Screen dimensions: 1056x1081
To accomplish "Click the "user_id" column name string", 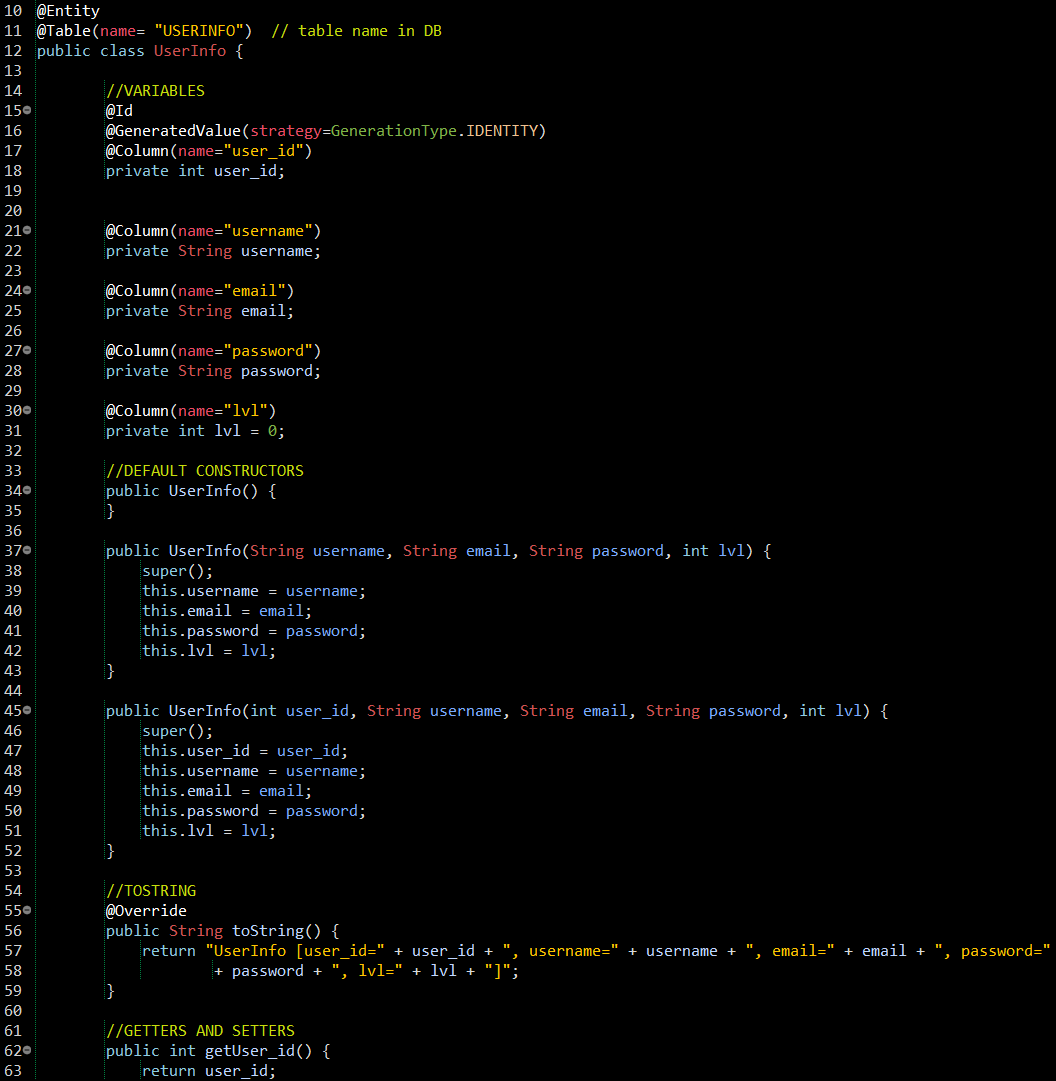I will [263, 151].
